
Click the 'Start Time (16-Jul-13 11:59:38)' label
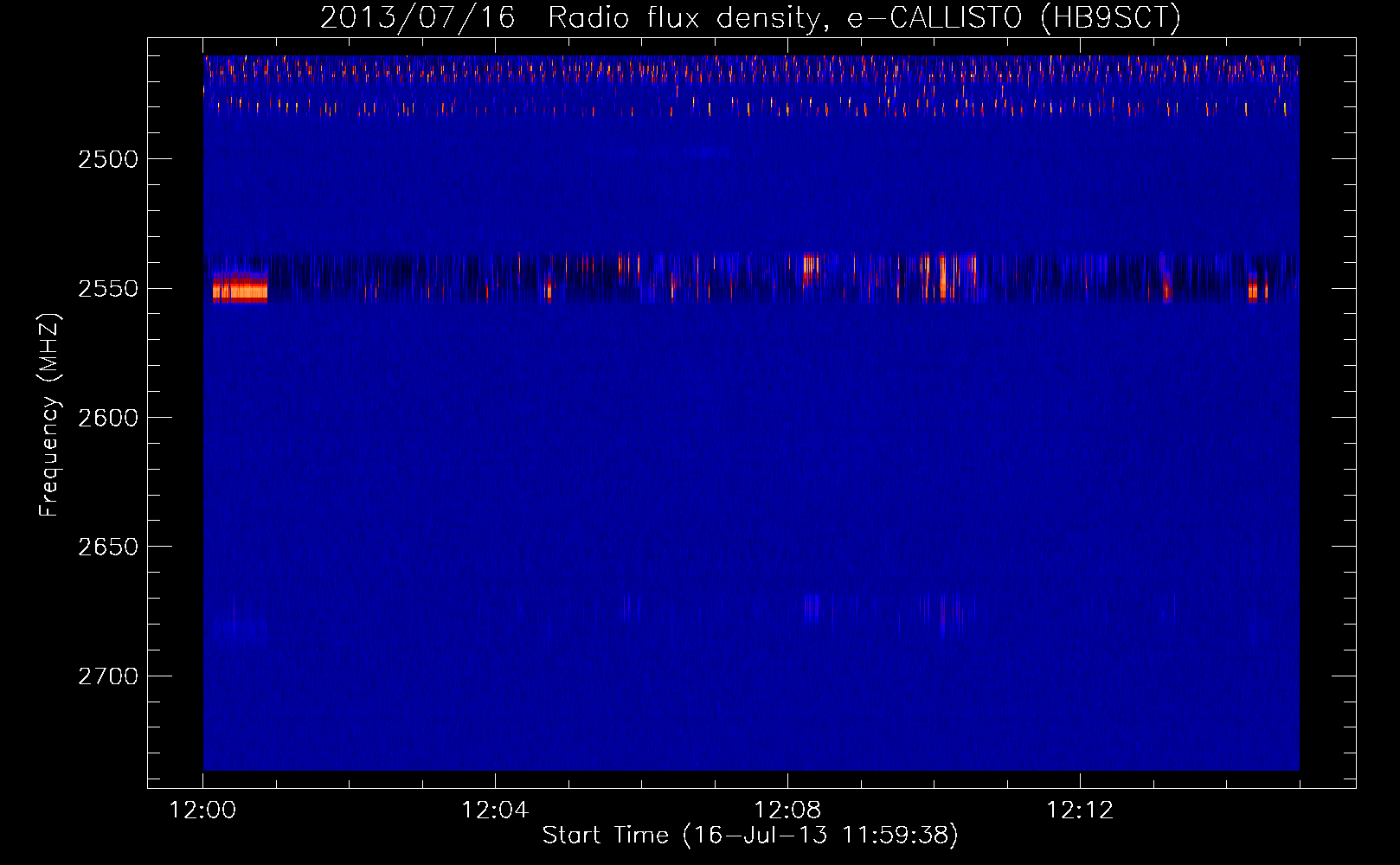(x=750, y=836)
